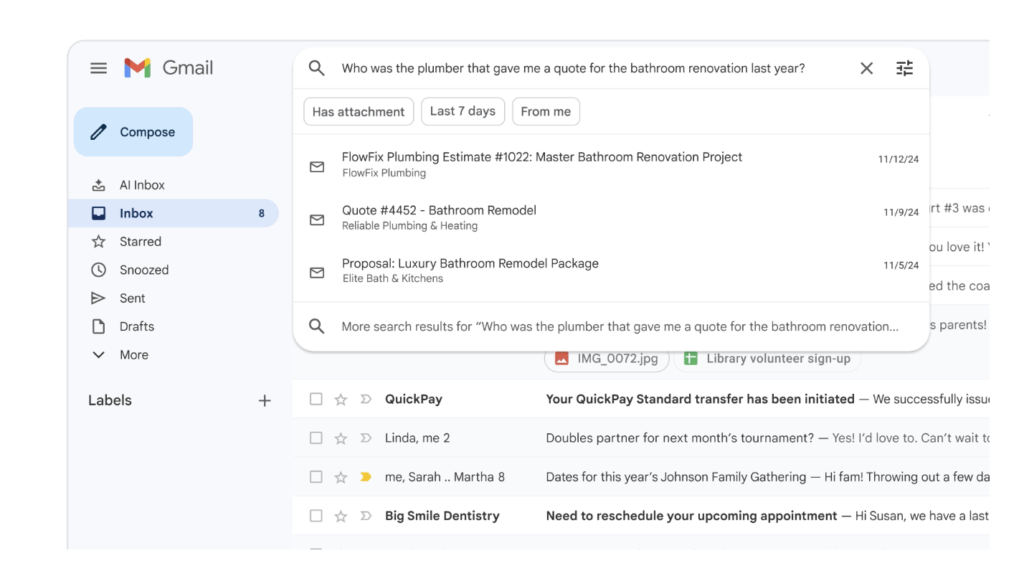Select the Big Smile Dentistry email checkbox
The height and width of the screenshot is (571, 1024).
[316, 515]
